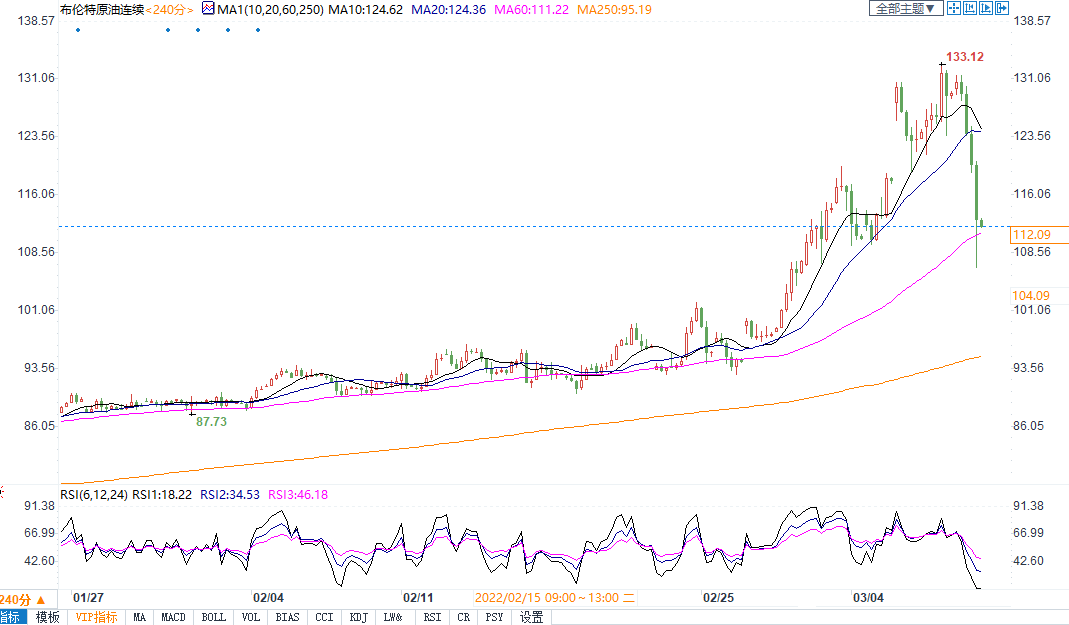Click the first blue event dot marker
The width and height of the screenshot is (1069, 625).
click(78, 29)
